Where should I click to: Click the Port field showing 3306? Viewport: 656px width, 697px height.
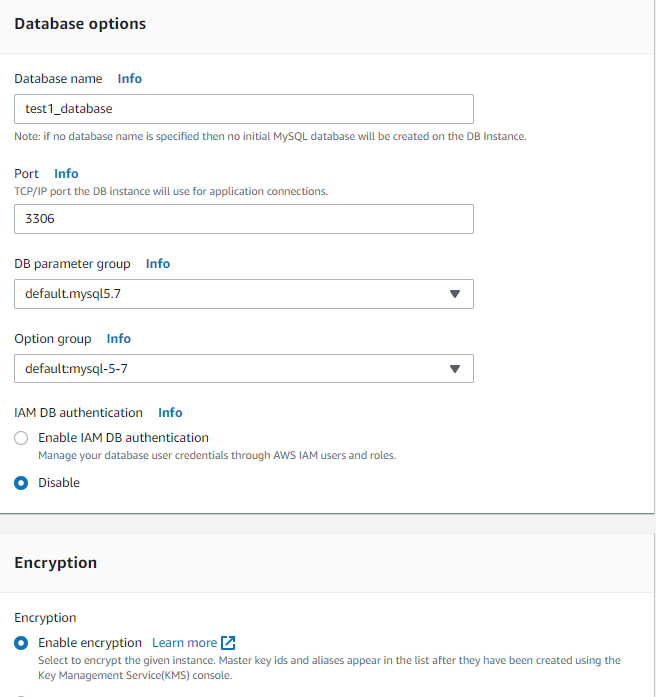coord(244,219)
